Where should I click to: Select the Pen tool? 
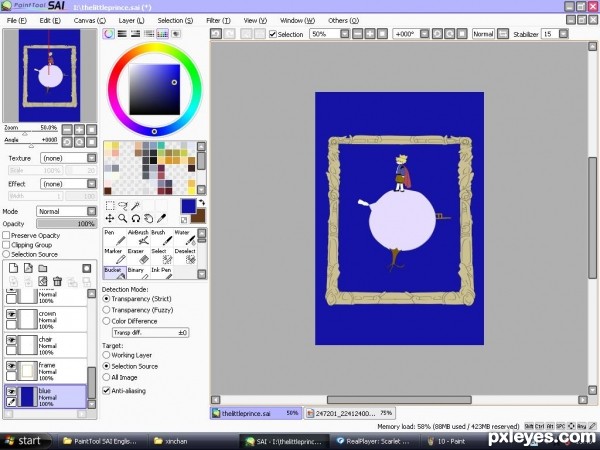pyautogui.click(x=115, y=238)
